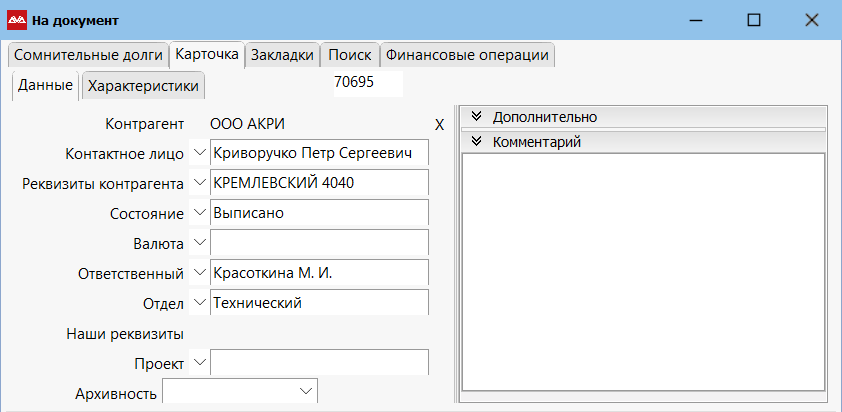The width and height of the screenshot is (842, 412).
Task: Maximize the На документ window
Action: coord(754,20)
